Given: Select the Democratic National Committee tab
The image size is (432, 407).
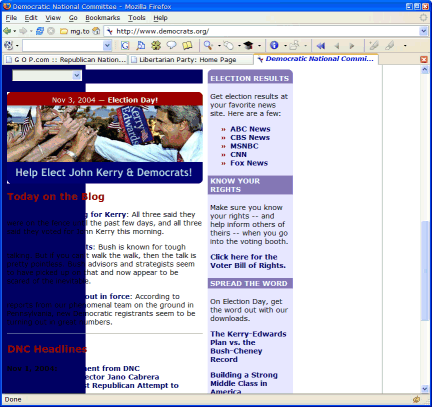Looking at the screenshot, I should tap(316, 59).
